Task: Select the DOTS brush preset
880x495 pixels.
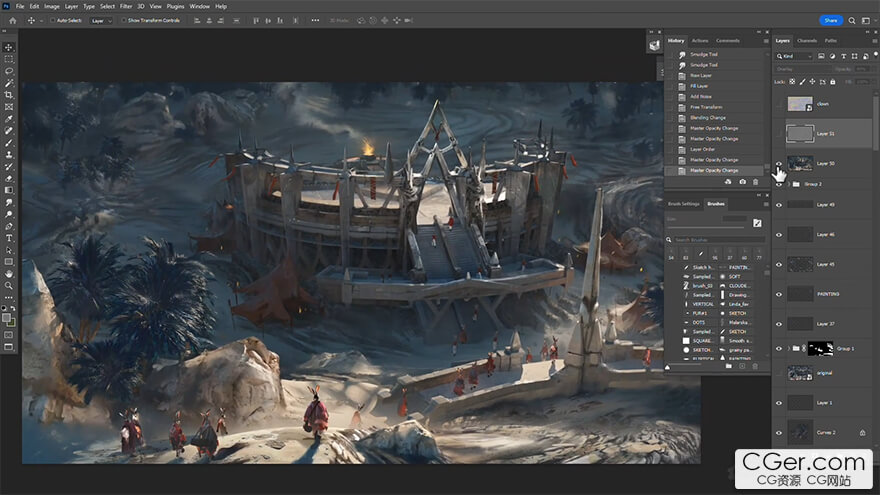Action: click(700, 323)
